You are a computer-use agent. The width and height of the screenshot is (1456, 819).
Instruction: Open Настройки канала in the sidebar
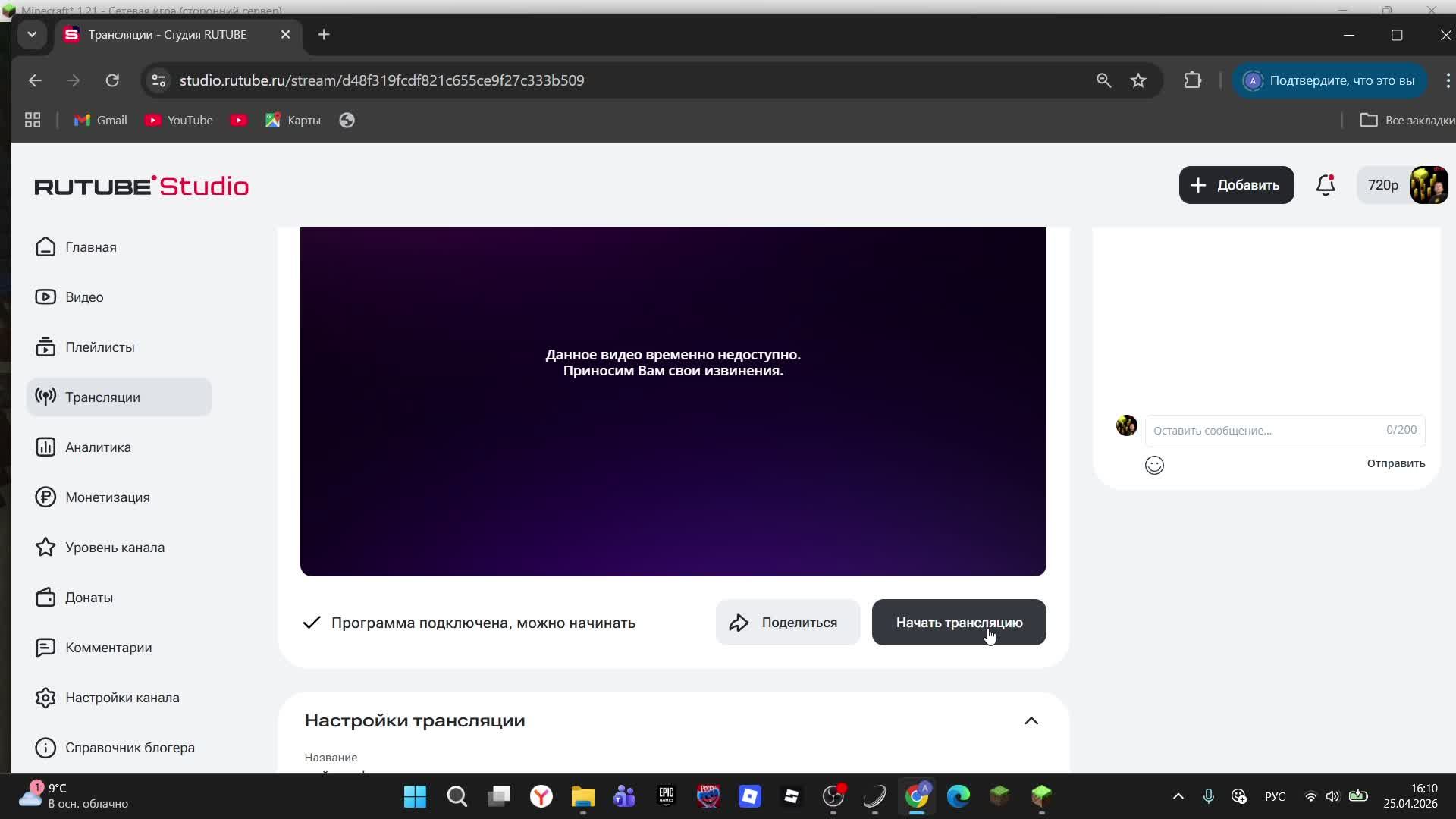pos(123,697)
